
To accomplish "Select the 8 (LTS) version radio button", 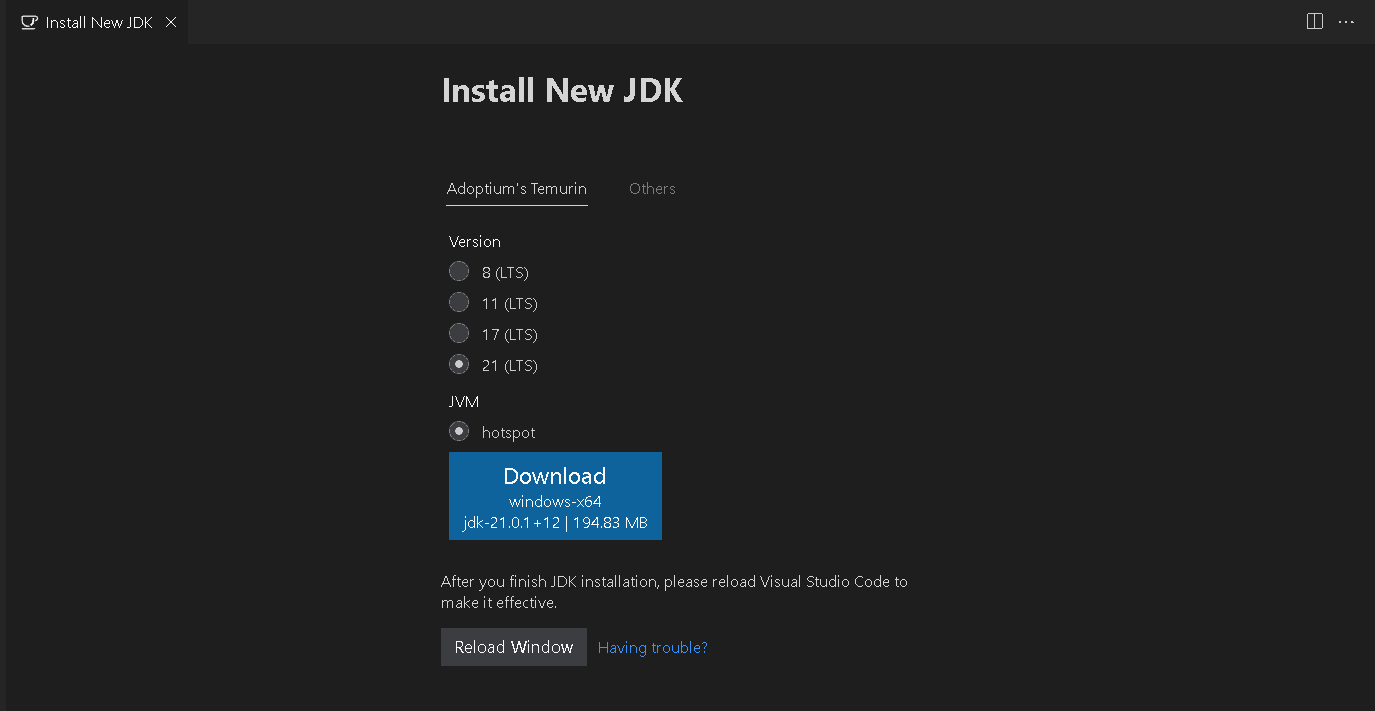I will [459, 272].
